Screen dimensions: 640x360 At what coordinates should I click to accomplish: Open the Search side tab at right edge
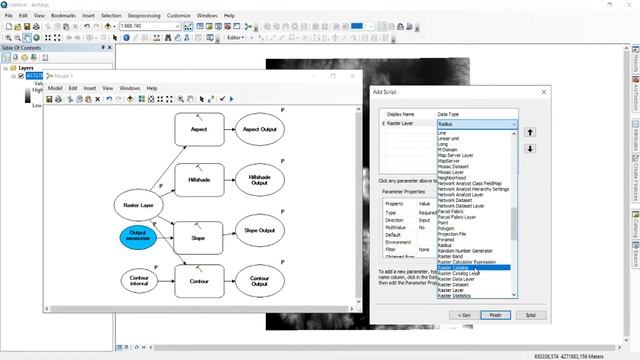[636, 254]
